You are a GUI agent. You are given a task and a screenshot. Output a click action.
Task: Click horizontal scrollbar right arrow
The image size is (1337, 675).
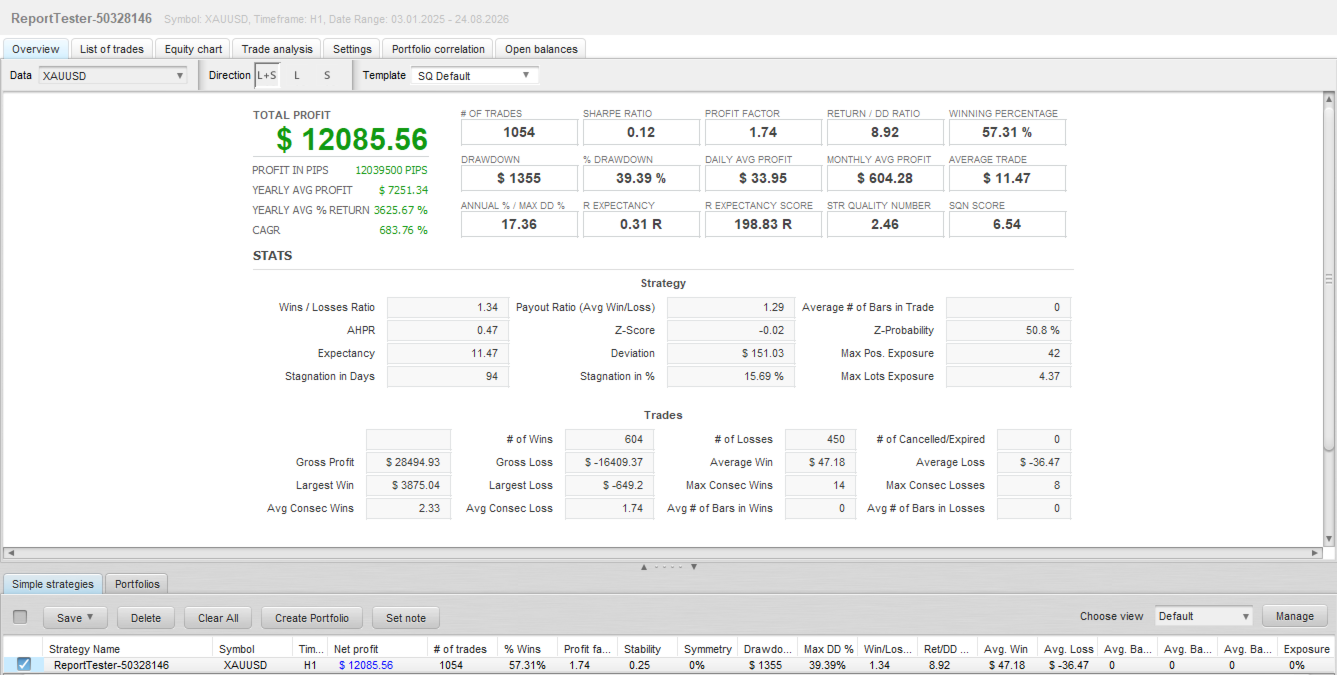pyautogui.click(x=1315, y=552)
